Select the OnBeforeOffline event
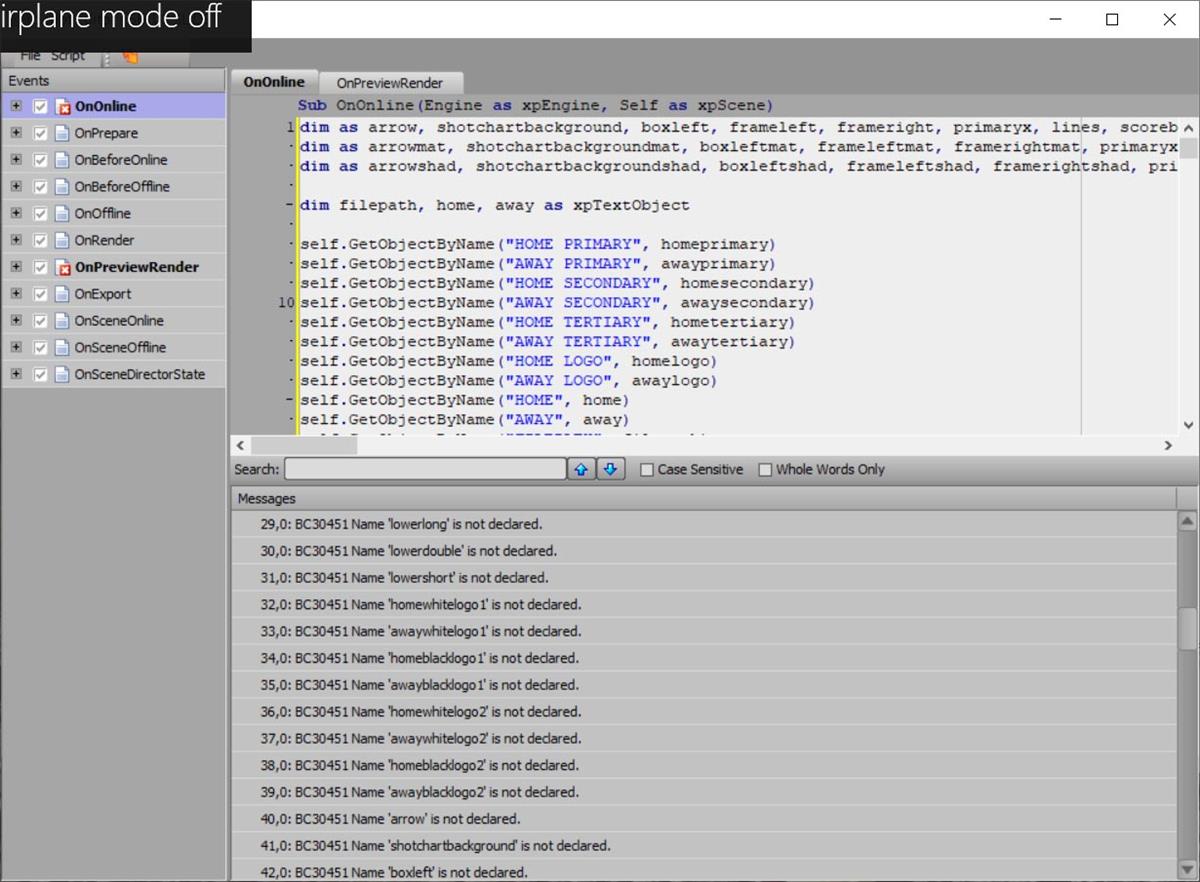Screen dimensions: 1200x882 coord(122,187)
